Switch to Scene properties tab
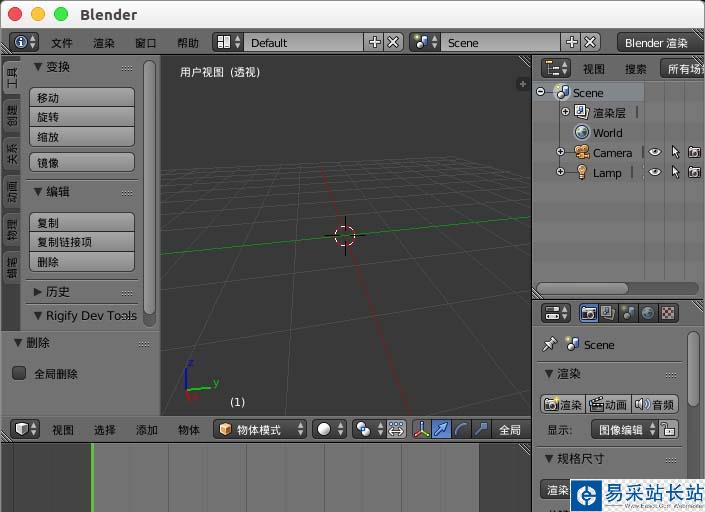The image size is (705, 512). pyautogui.click(x=628, y=313)
